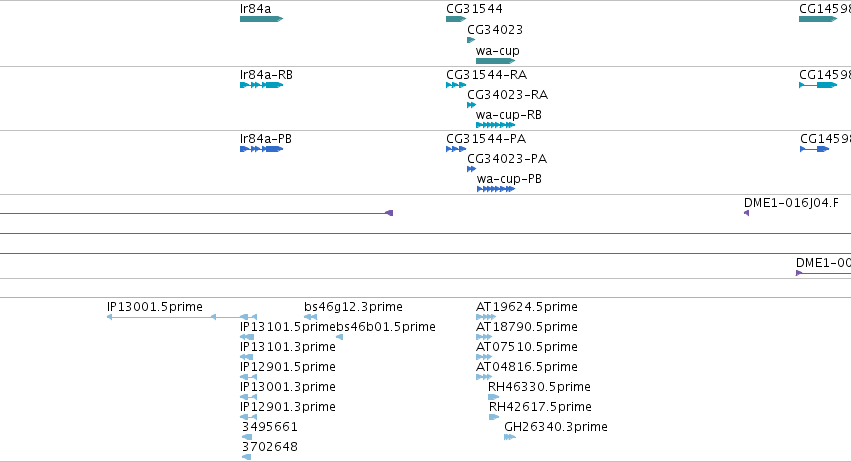
Task: Select the 3495661 feature label
Action: tap(270, 427)
